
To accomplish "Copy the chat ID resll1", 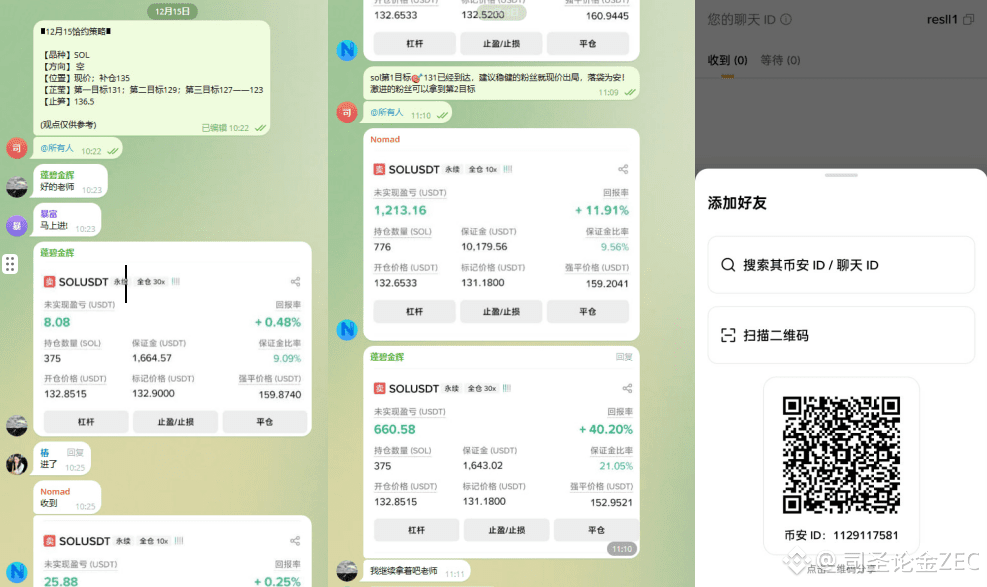I will coord(969,20).
